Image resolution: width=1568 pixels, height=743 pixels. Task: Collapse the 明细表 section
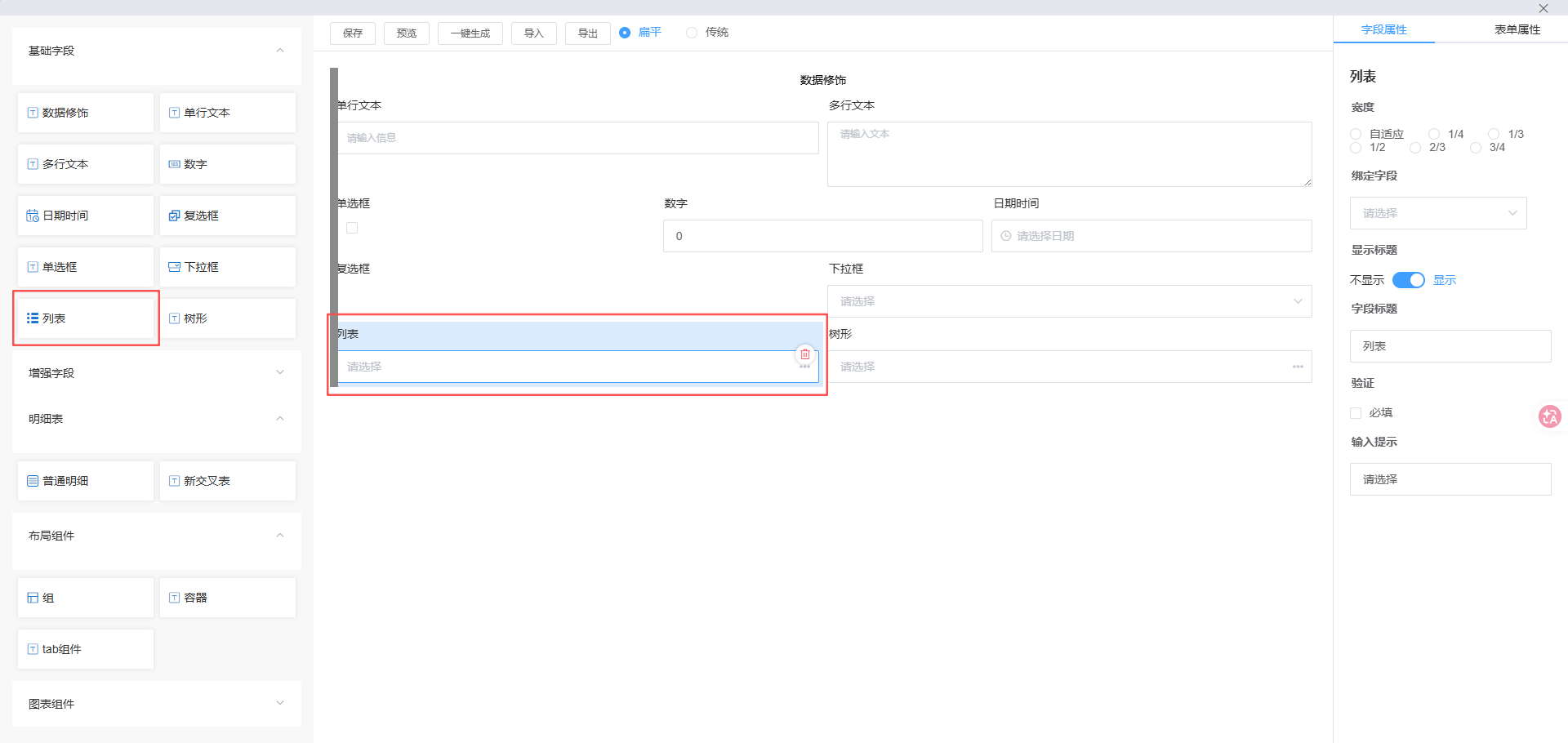[280, 419]
